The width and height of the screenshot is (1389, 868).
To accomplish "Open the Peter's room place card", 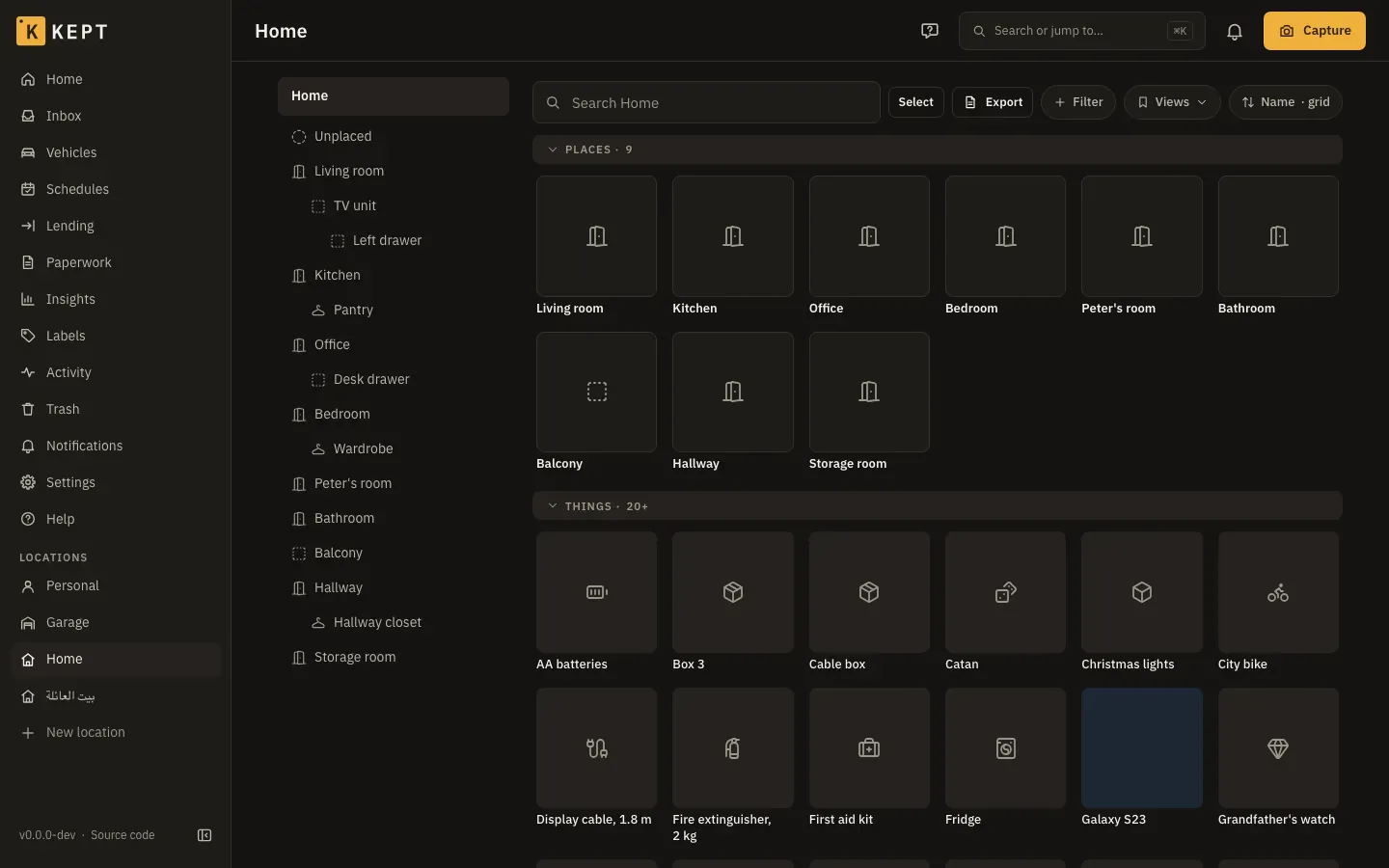I will (x=1142, y=246).
